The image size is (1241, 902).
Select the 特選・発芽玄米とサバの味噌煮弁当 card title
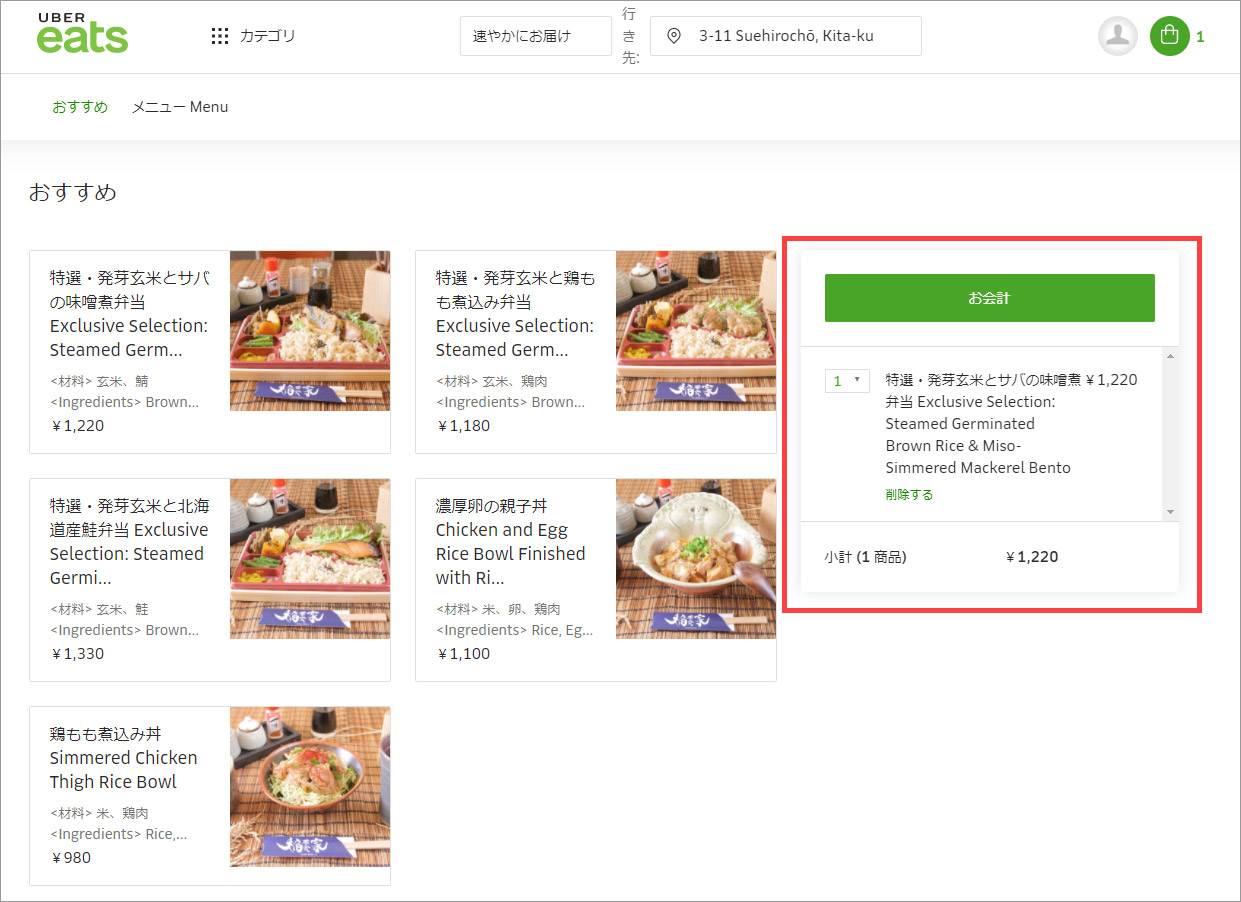(x=130, y=314)
